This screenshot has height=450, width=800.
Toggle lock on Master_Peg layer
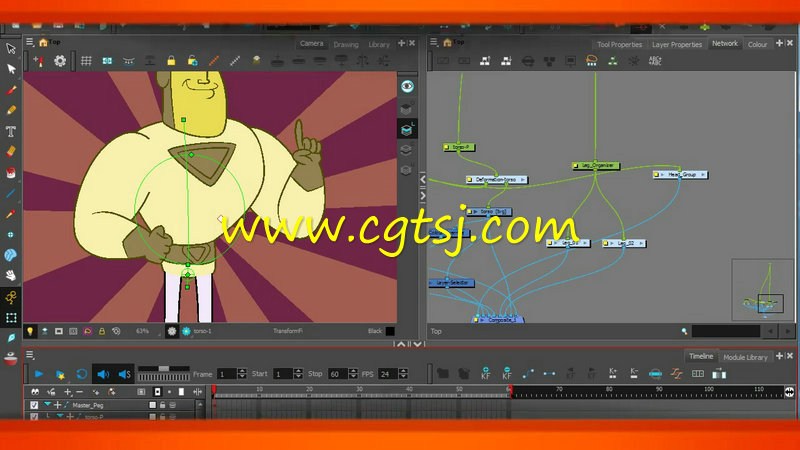163,405
